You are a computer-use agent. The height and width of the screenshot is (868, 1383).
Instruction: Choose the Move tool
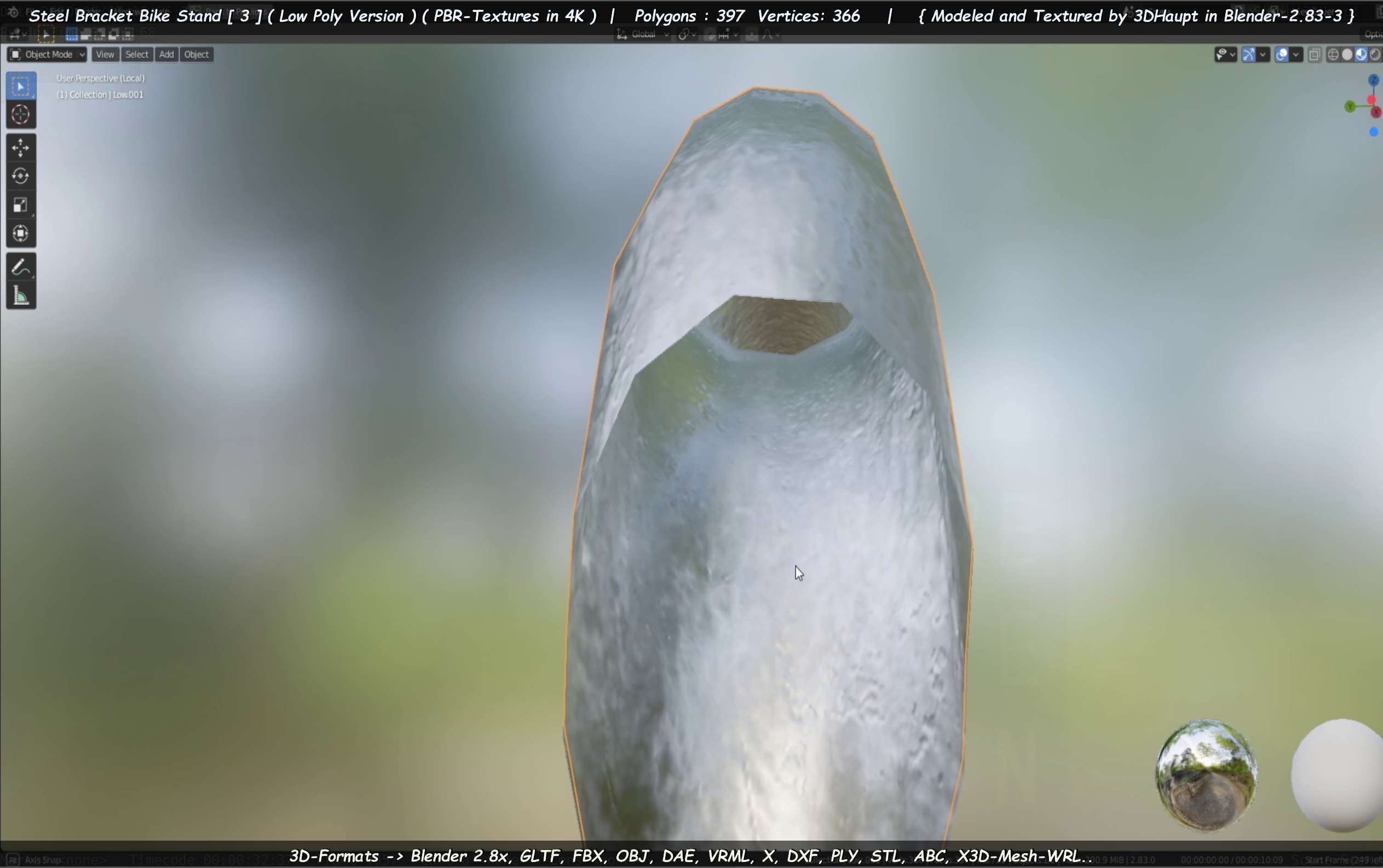coord(21,148)
